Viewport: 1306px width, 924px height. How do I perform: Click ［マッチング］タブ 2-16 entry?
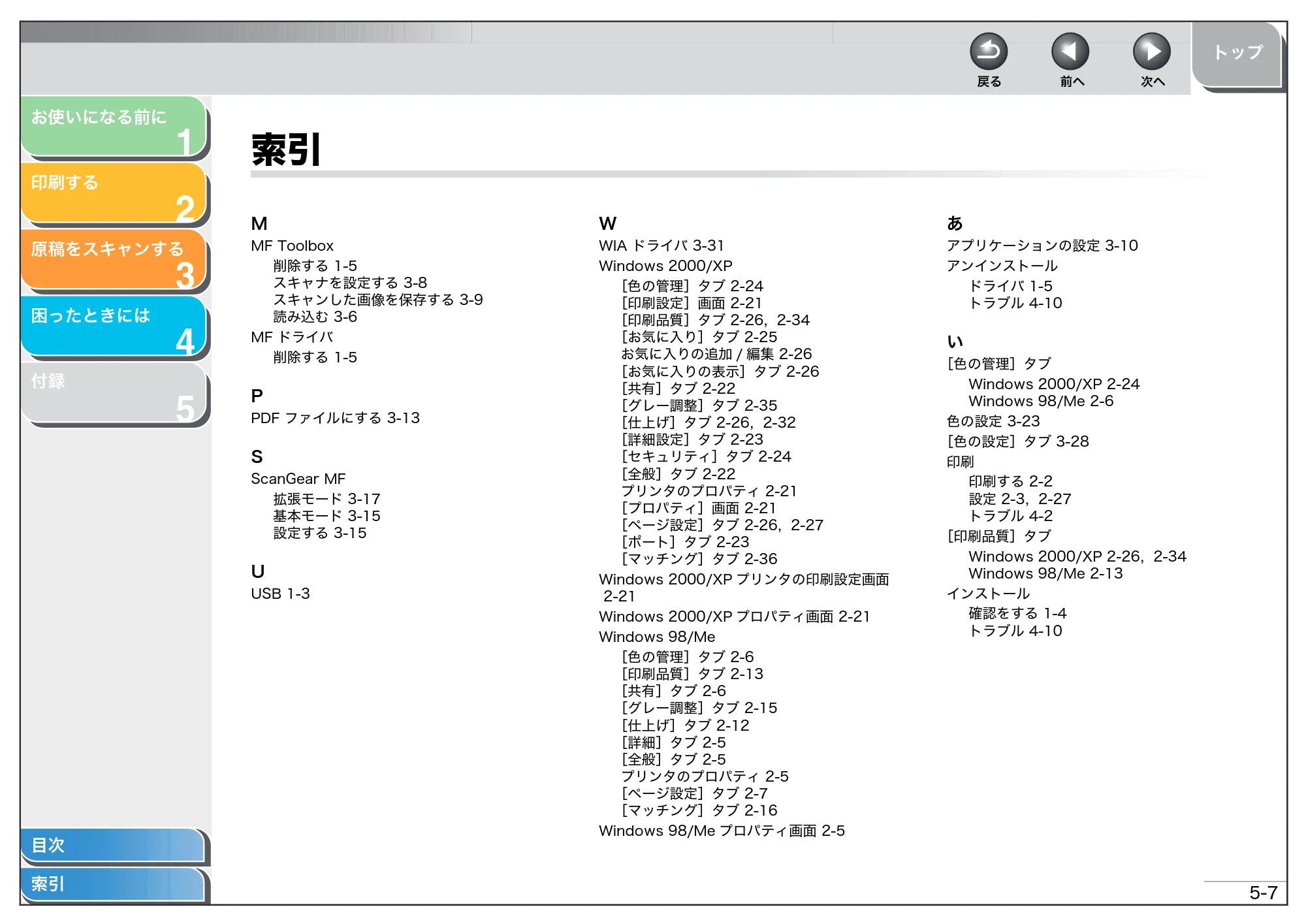(699, 810)
